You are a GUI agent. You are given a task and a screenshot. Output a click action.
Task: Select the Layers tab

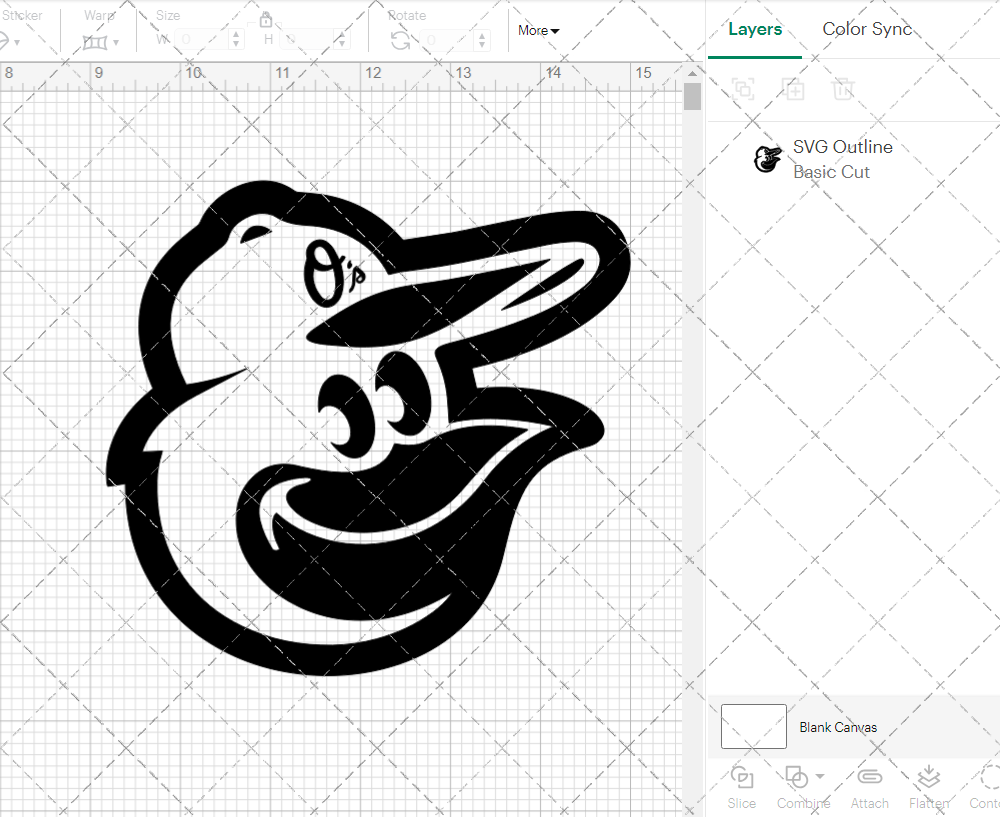click(x=755, y=29)
